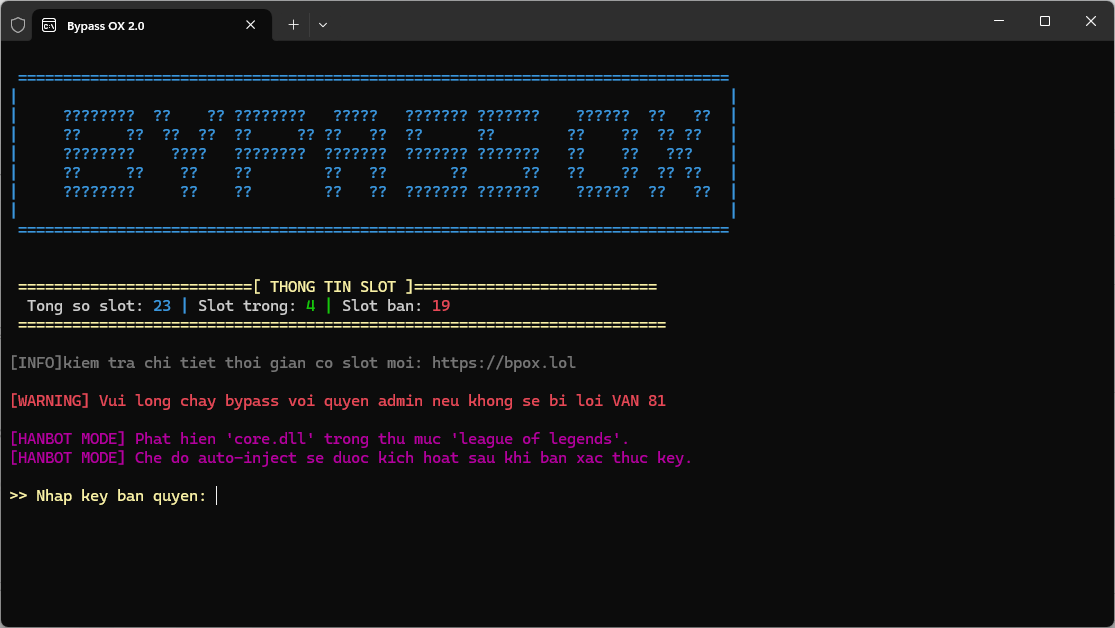Click the gray [INFO] label
Image resolution: width=1115 pixels, height=628 pixels.
[36, 363]
